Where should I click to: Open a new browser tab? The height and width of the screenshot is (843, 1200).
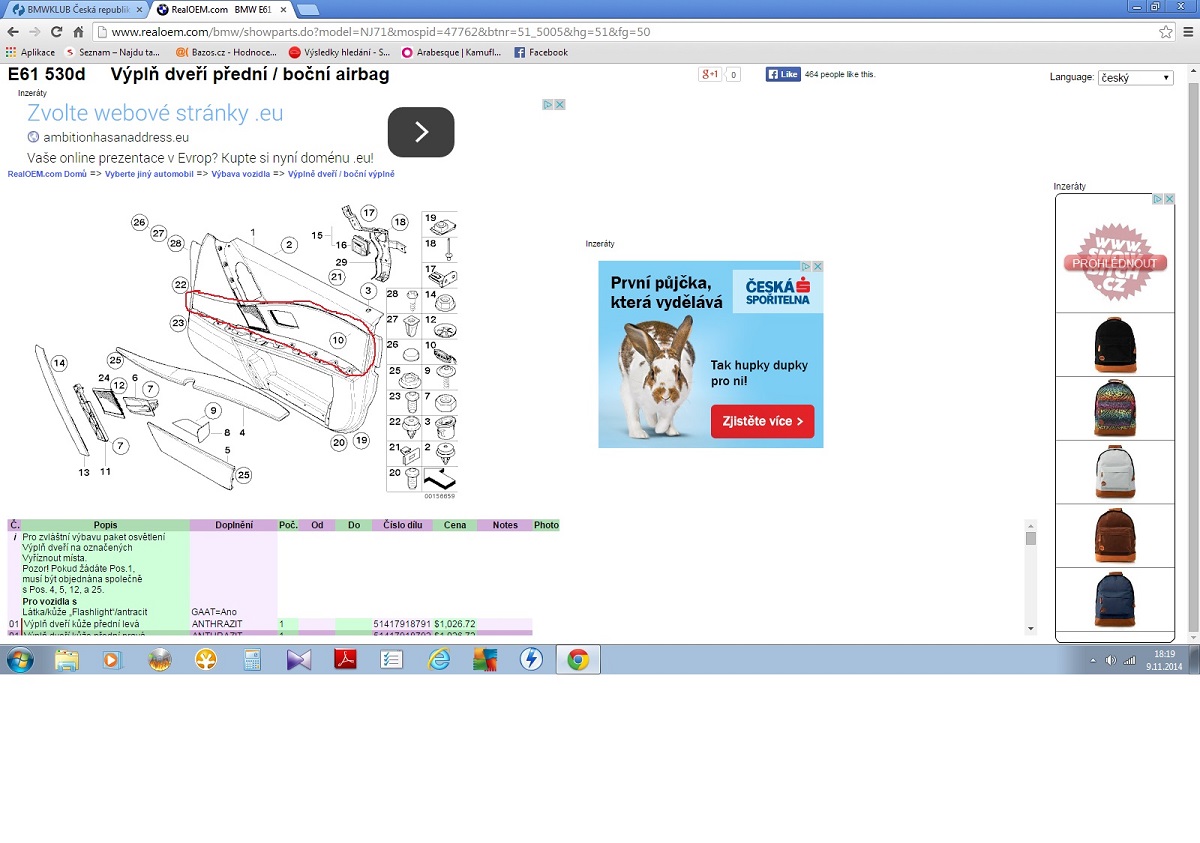tap(308, 9)
